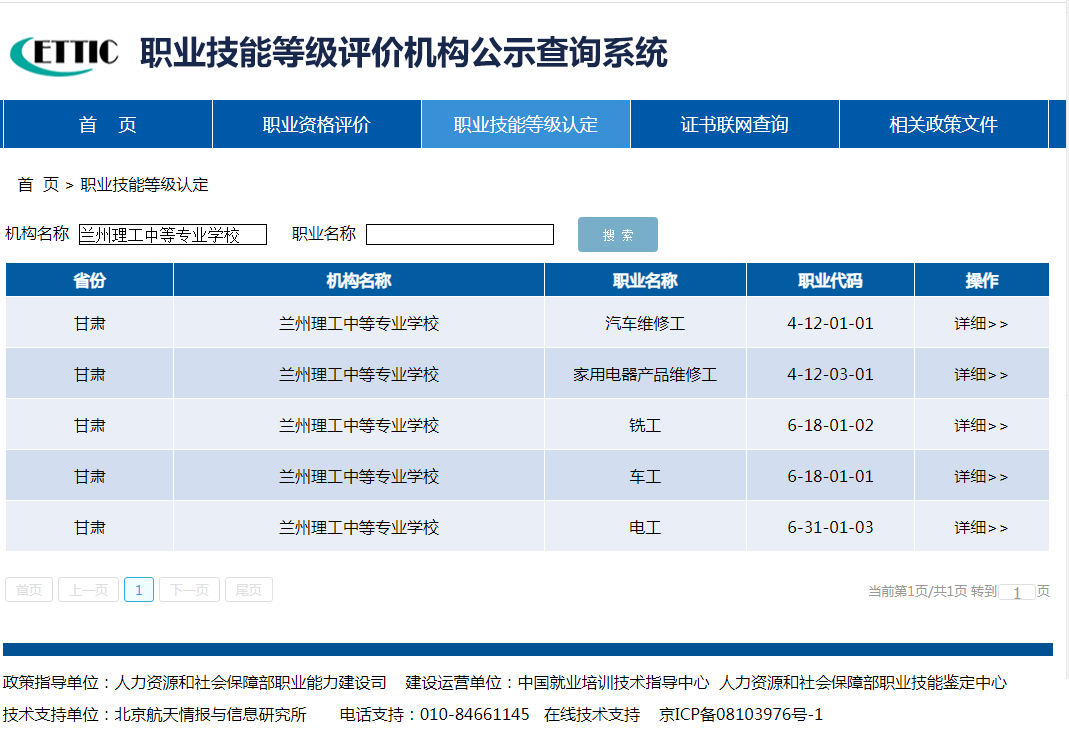This screenshot has width=1069, height=730.
Task: Open 证书联网查询 navigation tab
Action: point(734,125)
